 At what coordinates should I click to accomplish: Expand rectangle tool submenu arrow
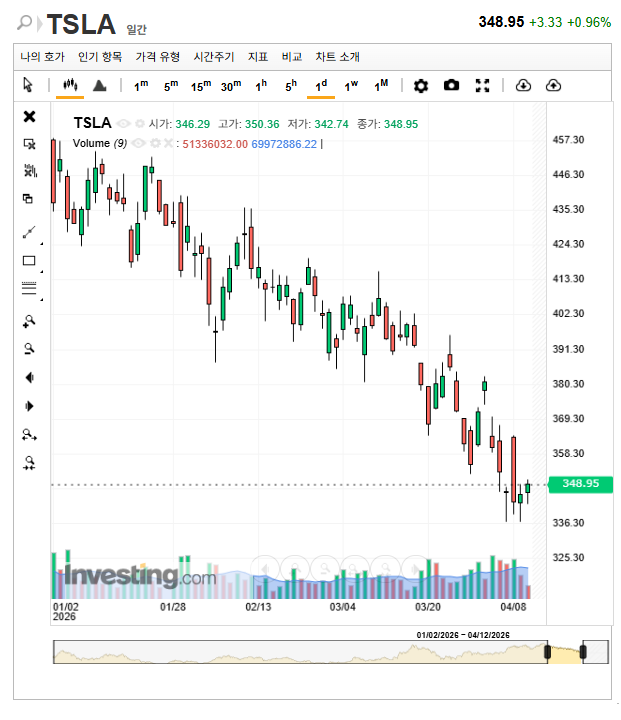coord(42,271)
